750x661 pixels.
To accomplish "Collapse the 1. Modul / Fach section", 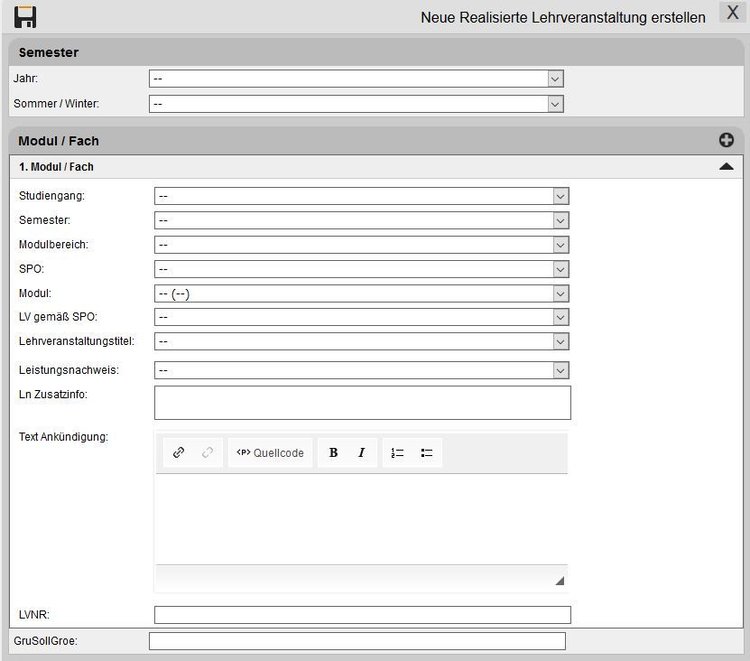I will pos(726,167).
